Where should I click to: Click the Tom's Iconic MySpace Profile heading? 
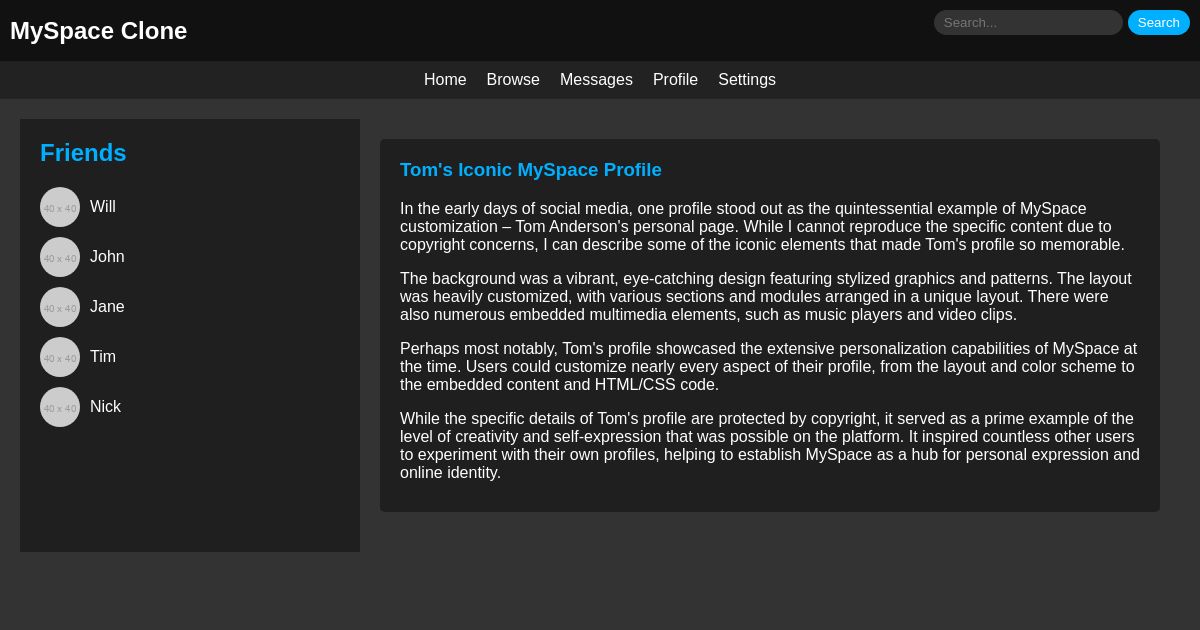[531, 170]
